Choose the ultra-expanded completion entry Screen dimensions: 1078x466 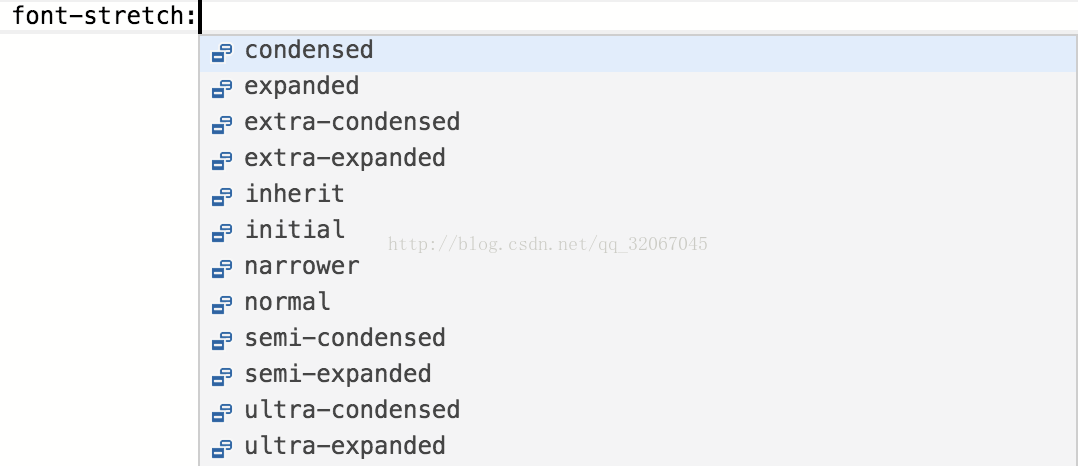click(638, 449)
